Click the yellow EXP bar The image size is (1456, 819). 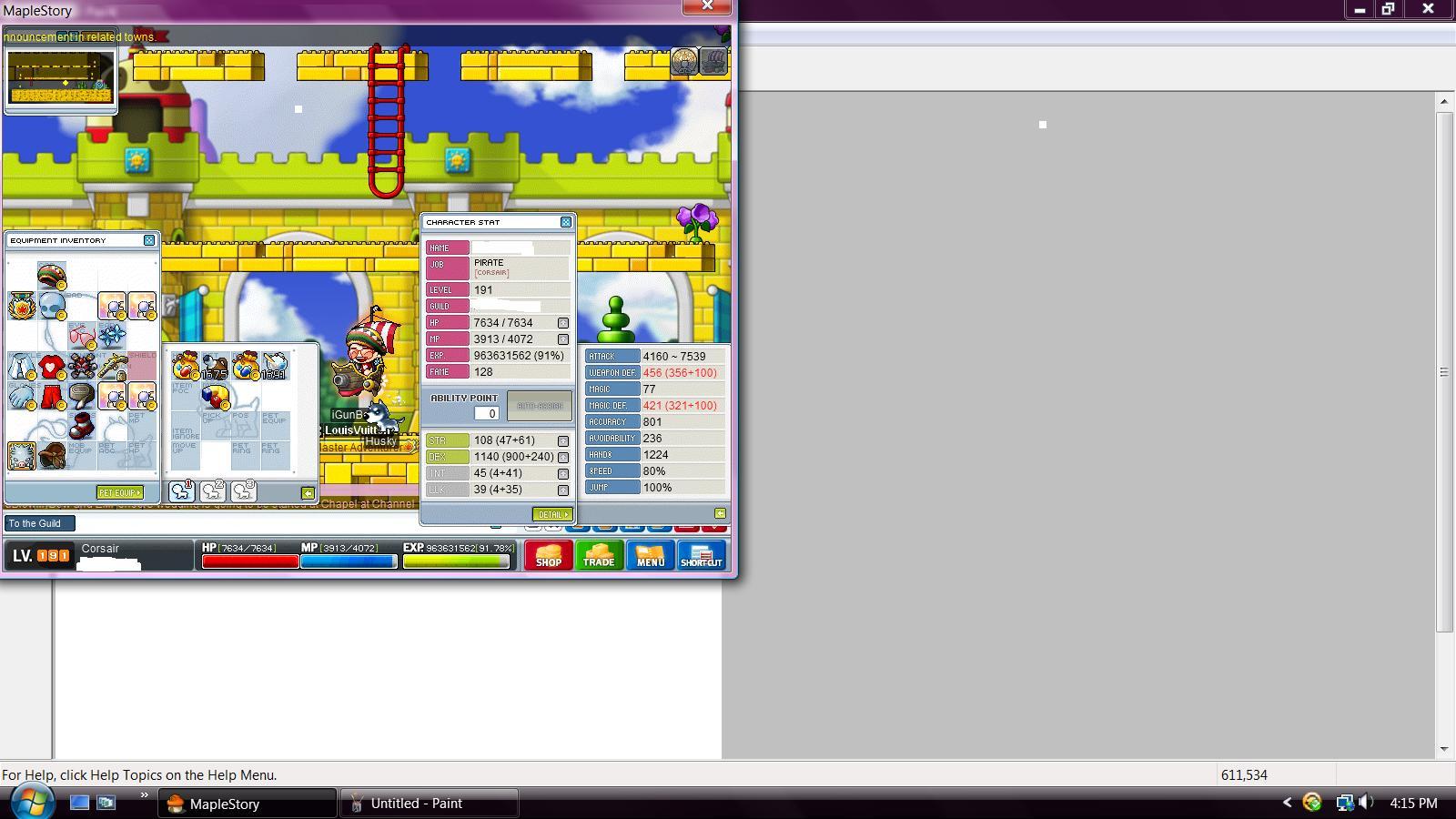(456, 561)
